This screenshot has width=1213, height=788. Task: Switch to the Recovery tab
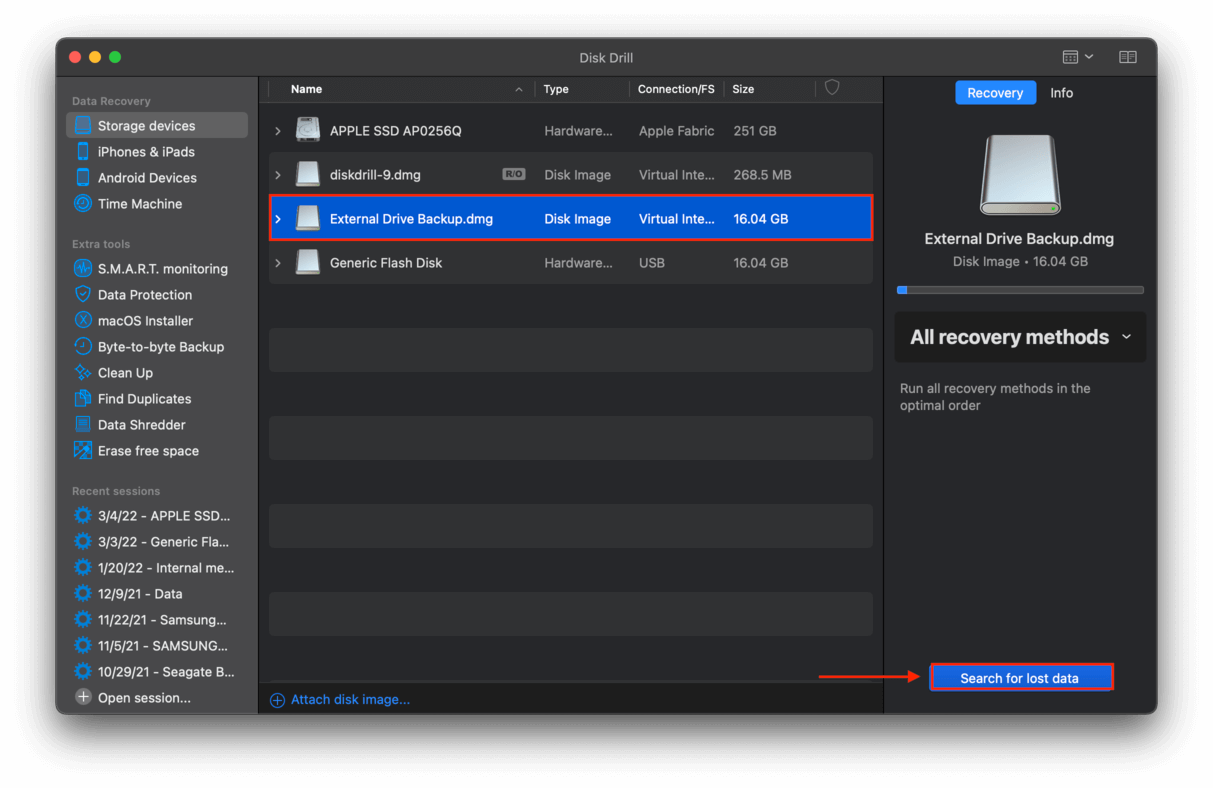(x=995, y=93)
